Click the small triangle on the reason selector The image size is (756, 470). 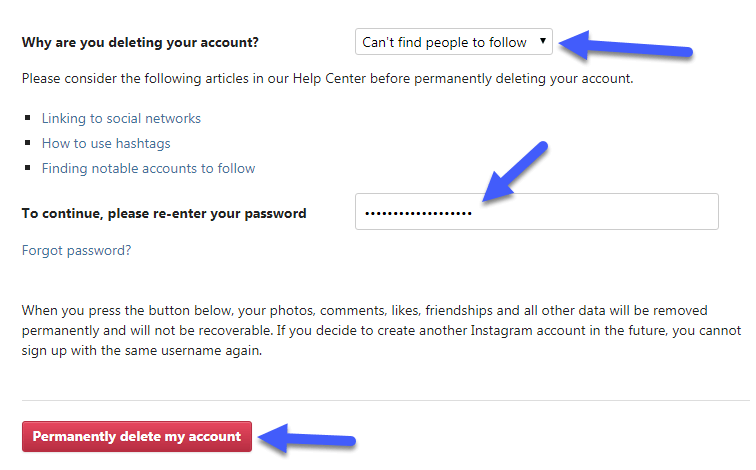click(x=542, y=42)
